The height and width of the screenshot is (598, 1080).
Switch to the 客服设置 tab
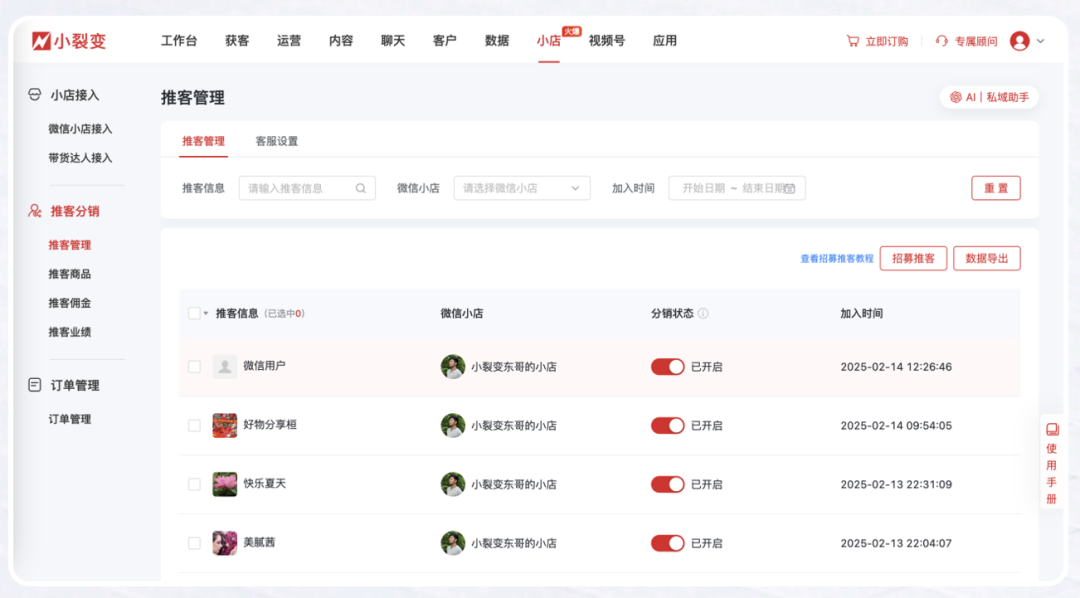pyautogui.click(x=276, y=141)
